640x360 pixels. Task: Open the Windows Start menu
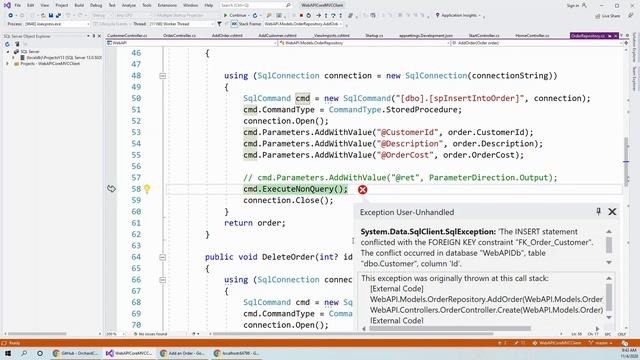click(x=8, y=353)
